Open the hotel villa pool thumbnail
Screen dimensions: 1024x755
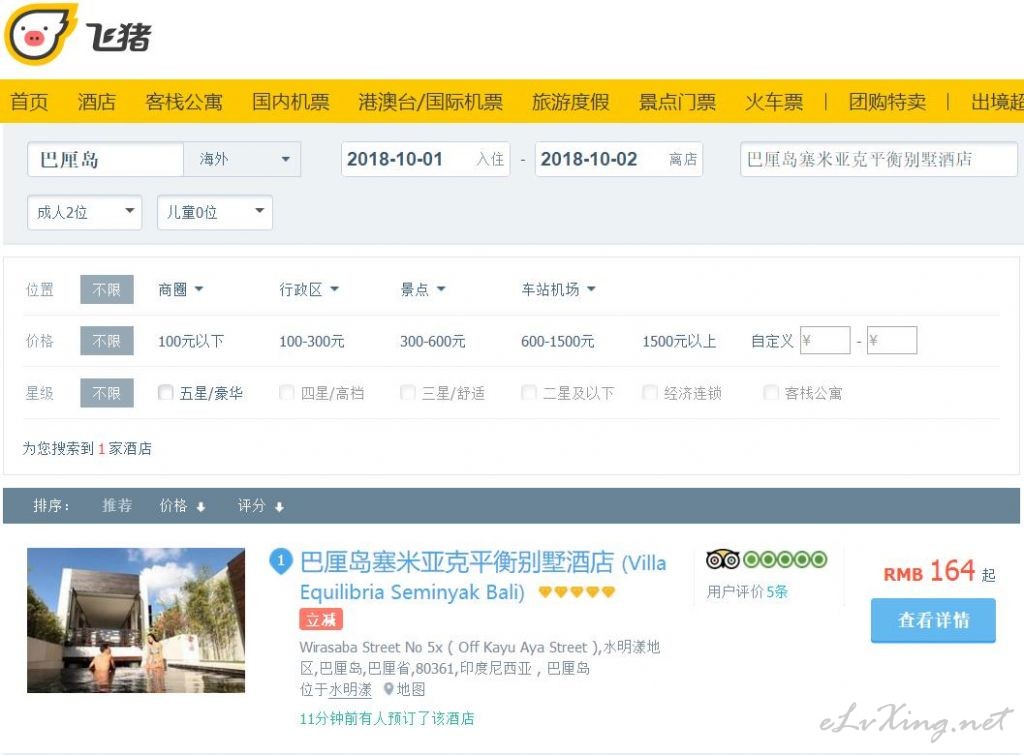coord(136,620)
